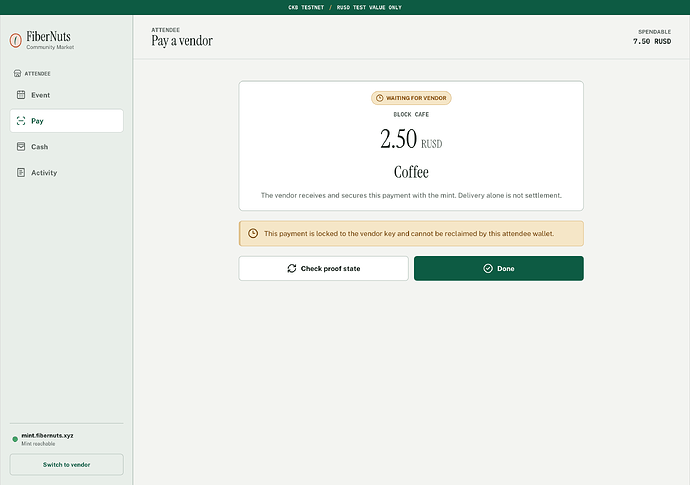Click the green mint status dot

pyautogui.click(x=15, y=439)
